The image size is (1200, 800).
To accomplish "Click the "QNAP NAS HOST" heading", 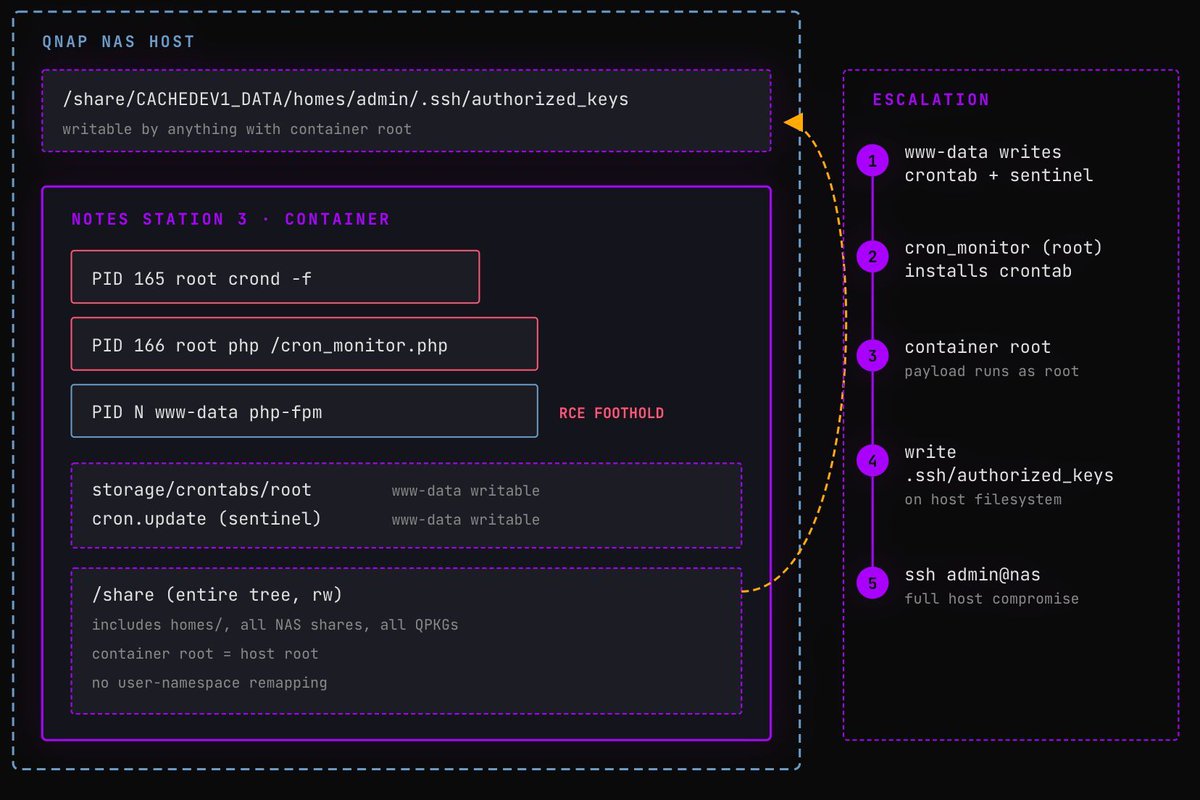I will [x=118, y=42].
